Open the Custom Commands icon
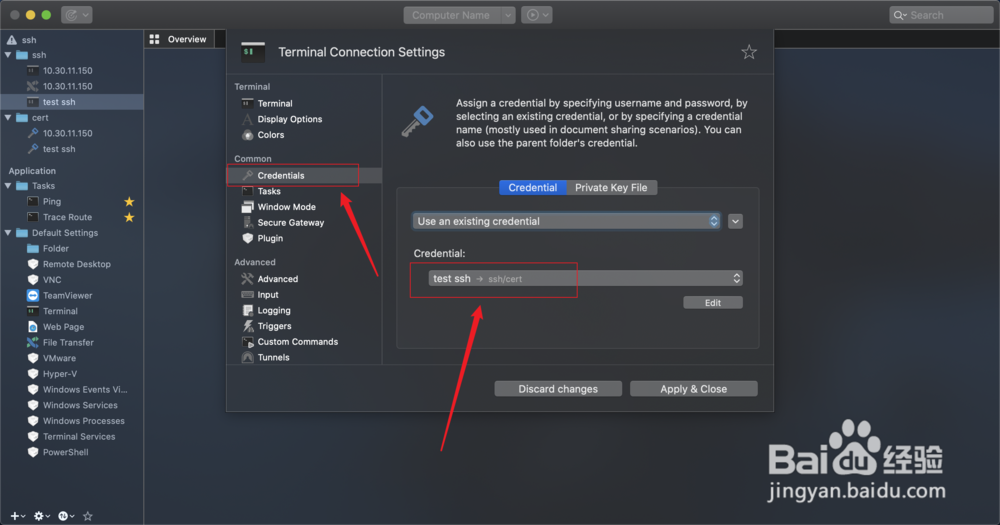Image resolution: width=1000 pixels, height=525 pixels. (x=247, y=342)
